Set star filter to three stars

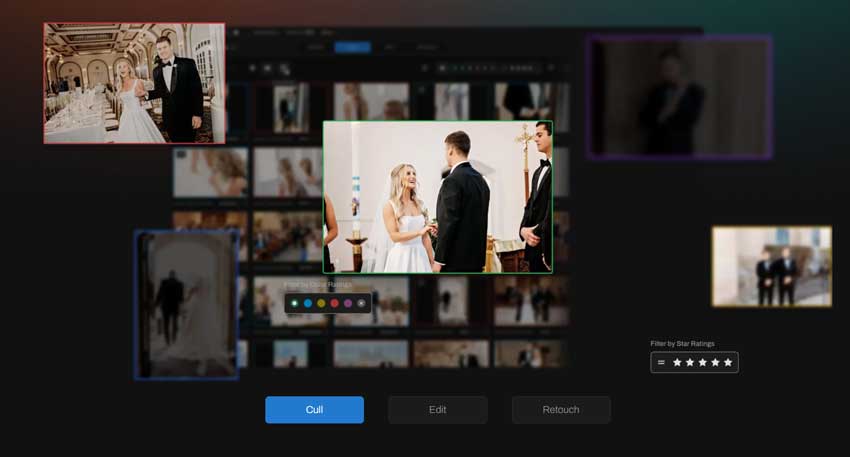703,362
